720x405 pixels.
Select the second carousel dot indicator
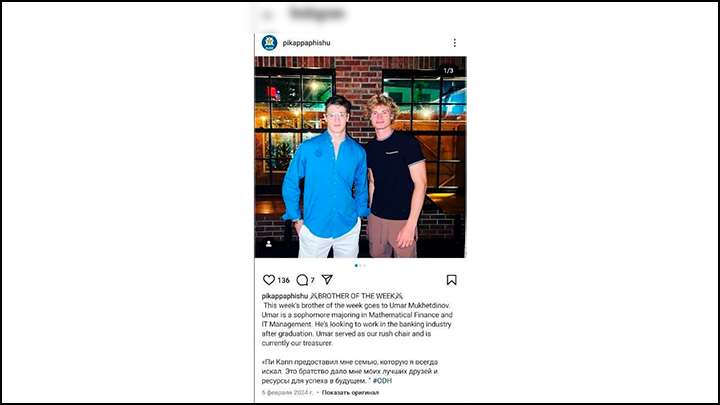360,265
